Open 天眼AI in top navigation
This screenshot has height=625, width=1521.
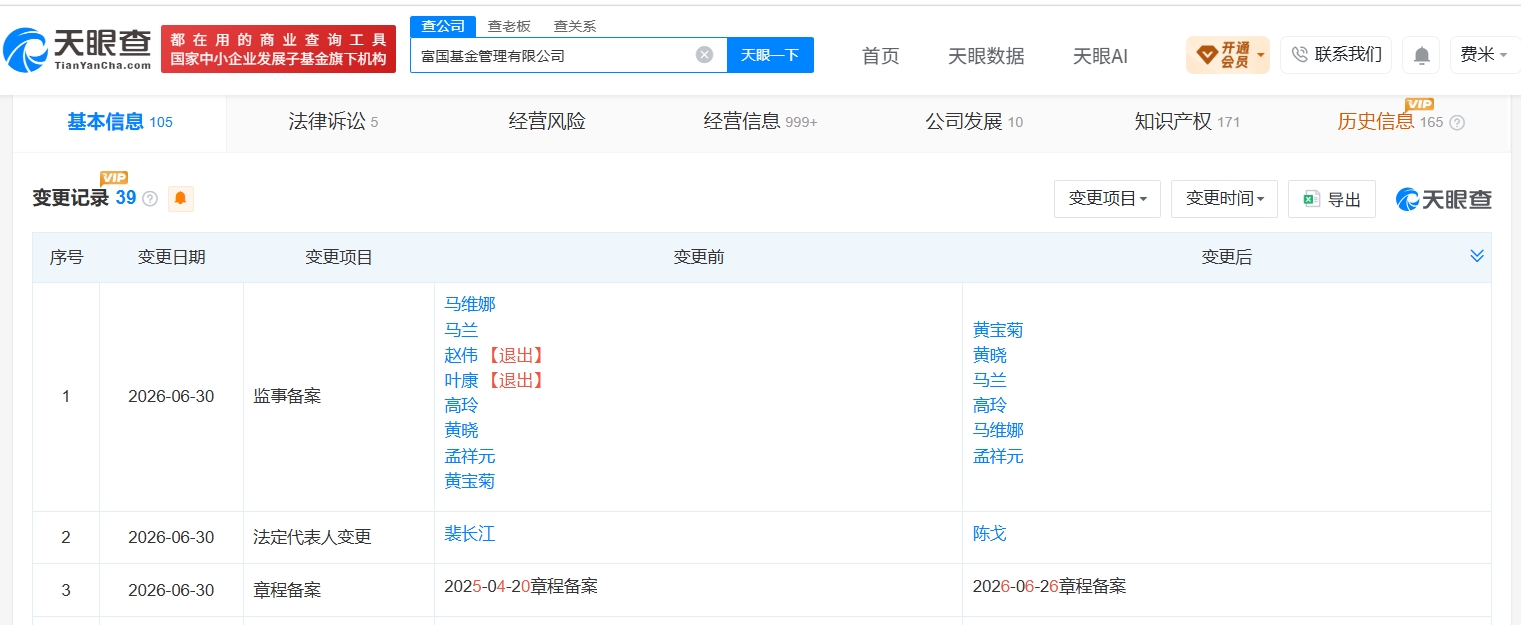(1100, 56)
